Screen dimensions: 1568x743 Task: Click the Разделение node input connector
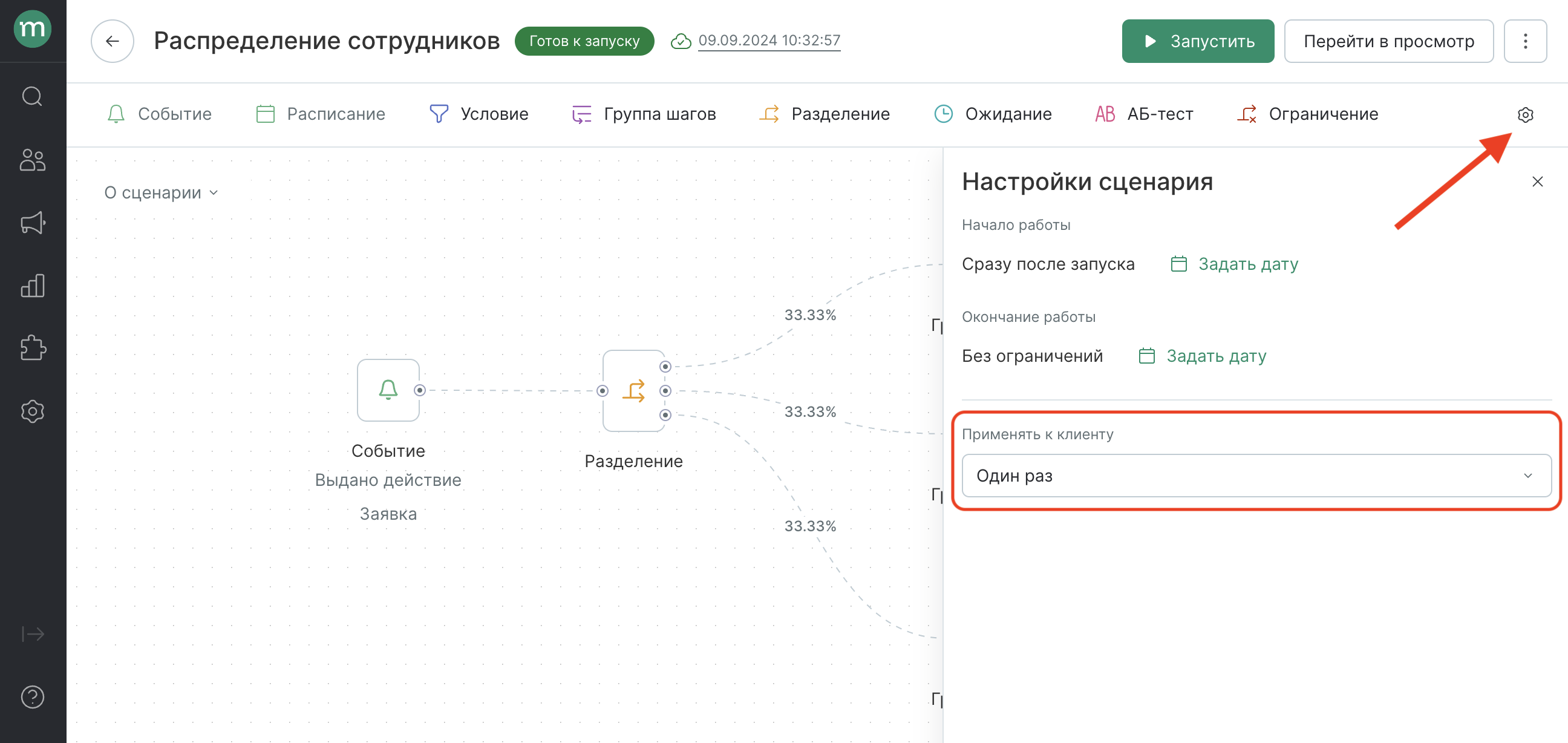point(602,391)
